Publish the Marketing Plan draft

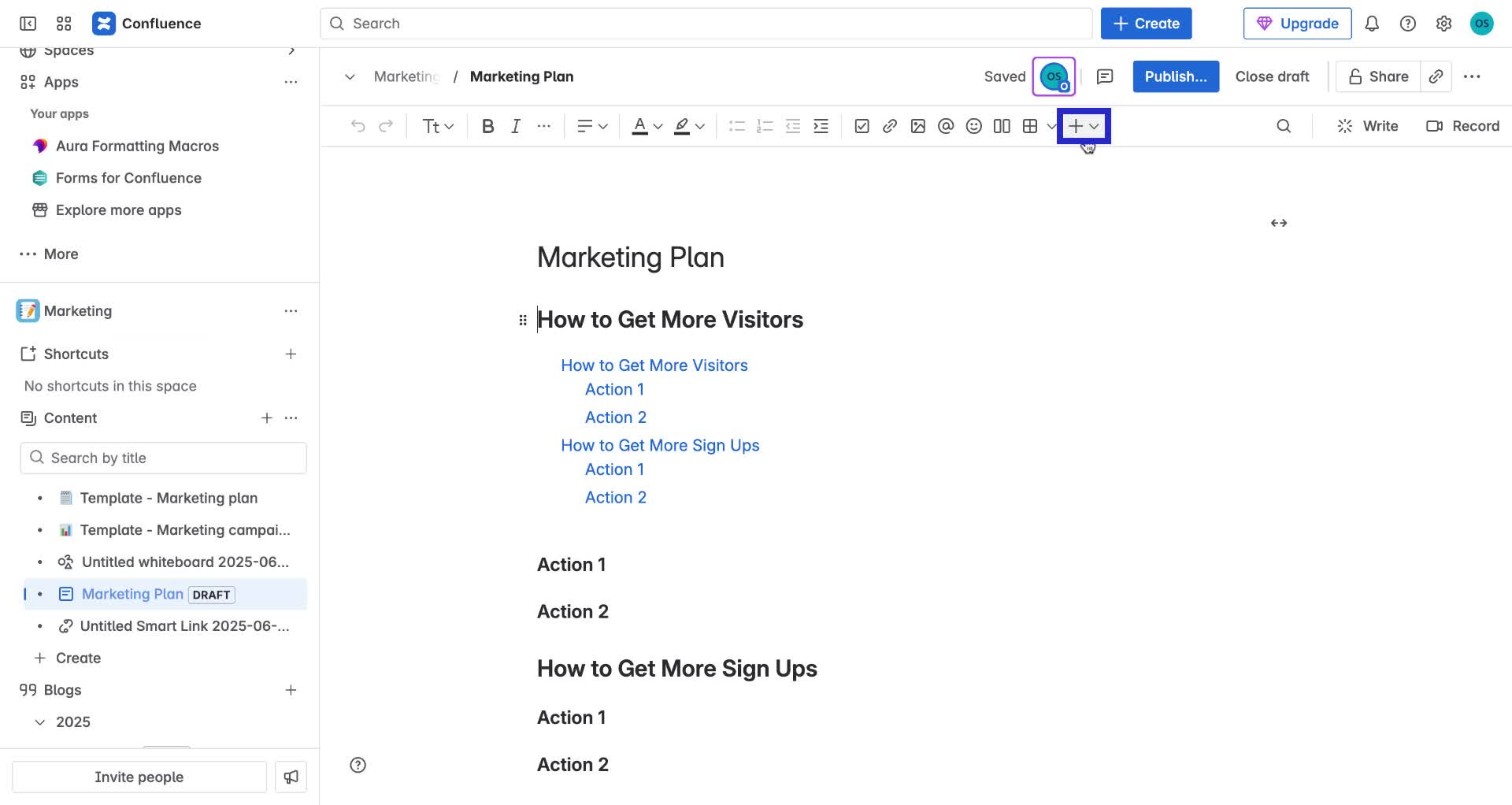pos(1175,76)
